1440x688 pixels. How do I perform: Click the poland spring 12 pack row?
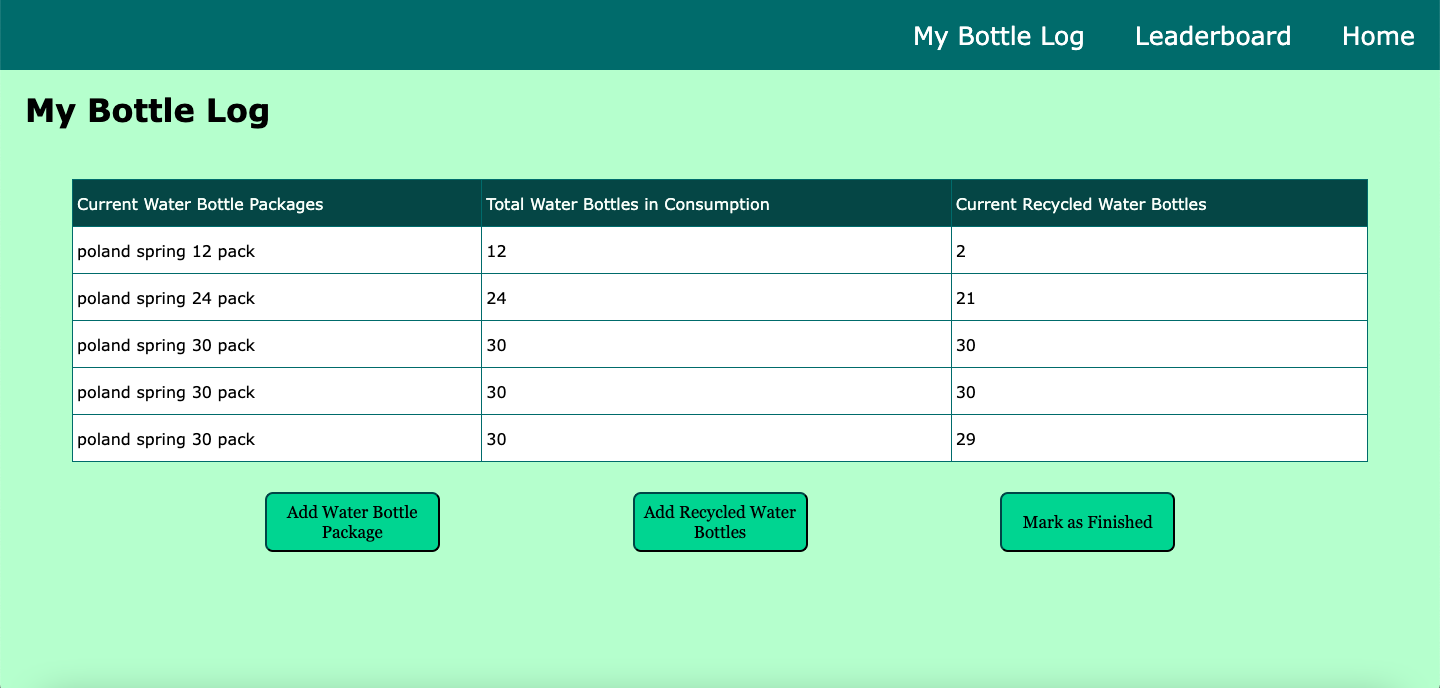click(720, 251)
